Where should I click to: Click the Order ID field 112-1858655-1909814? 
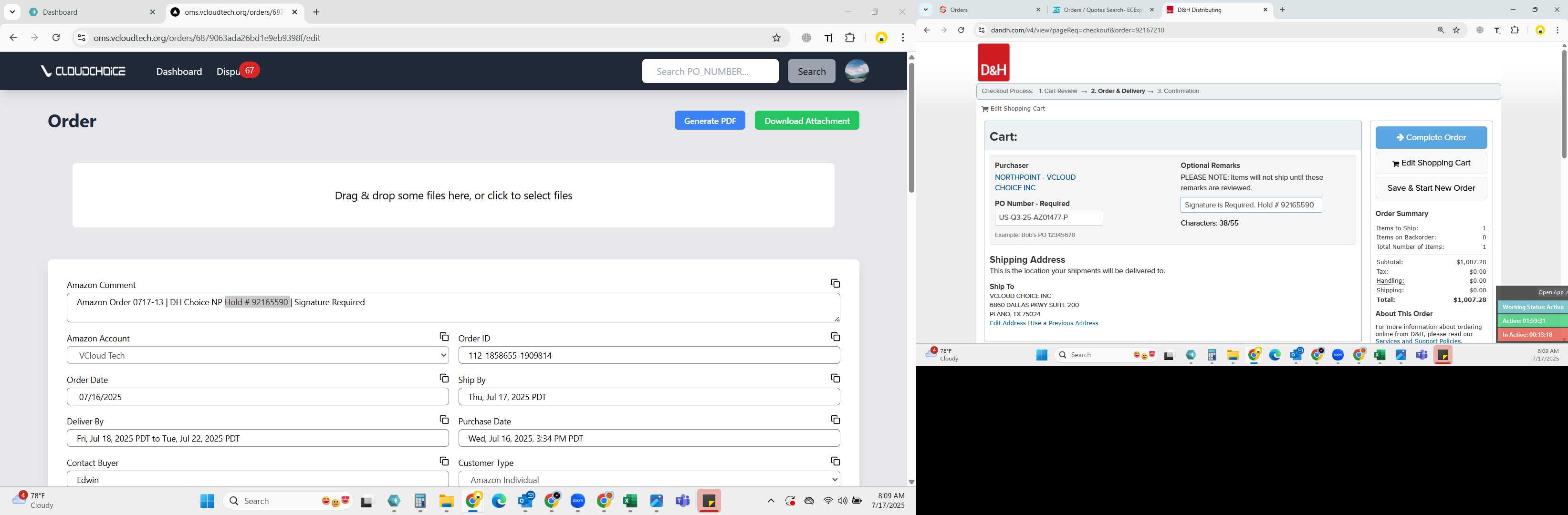coord(649,355)
